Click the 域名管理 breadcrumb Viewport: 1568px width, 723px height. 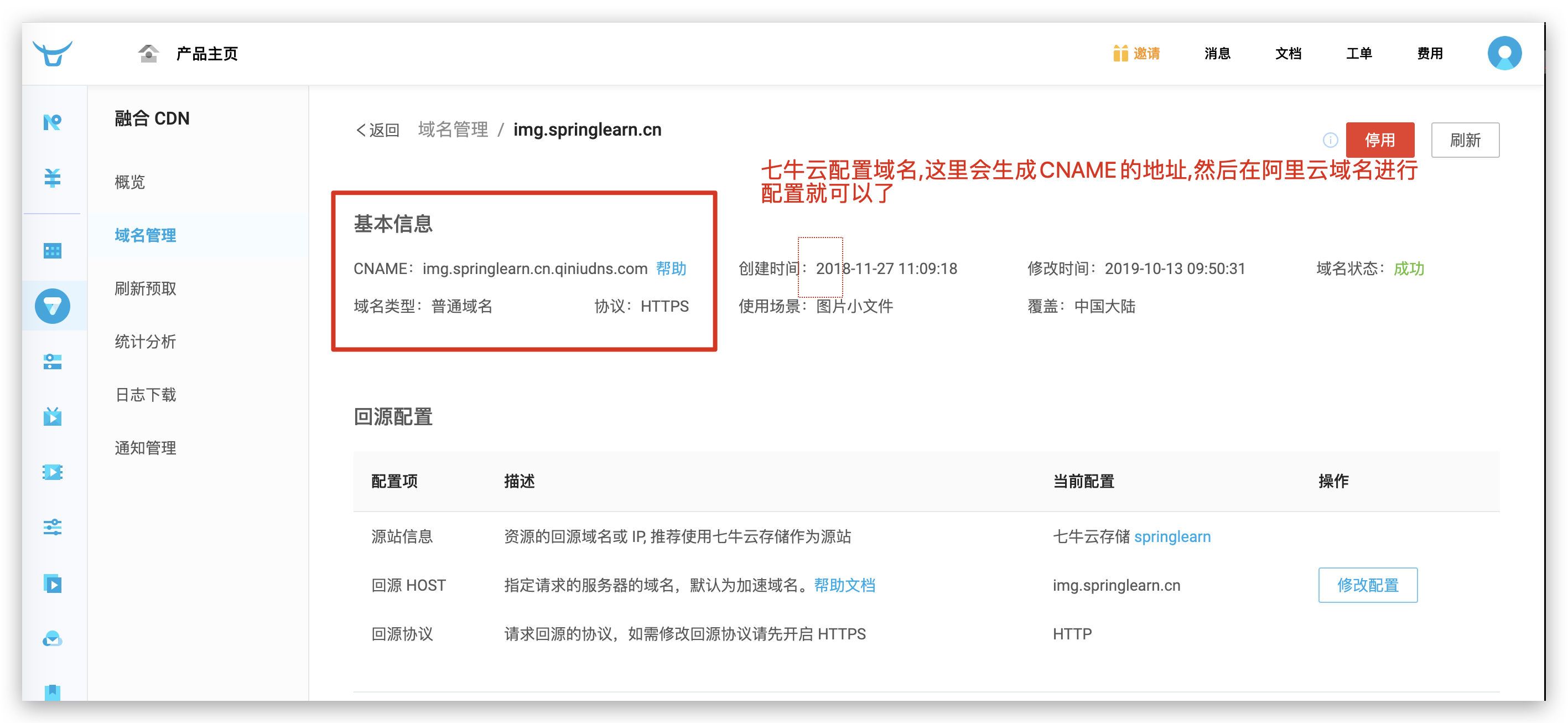click(453, 130)
